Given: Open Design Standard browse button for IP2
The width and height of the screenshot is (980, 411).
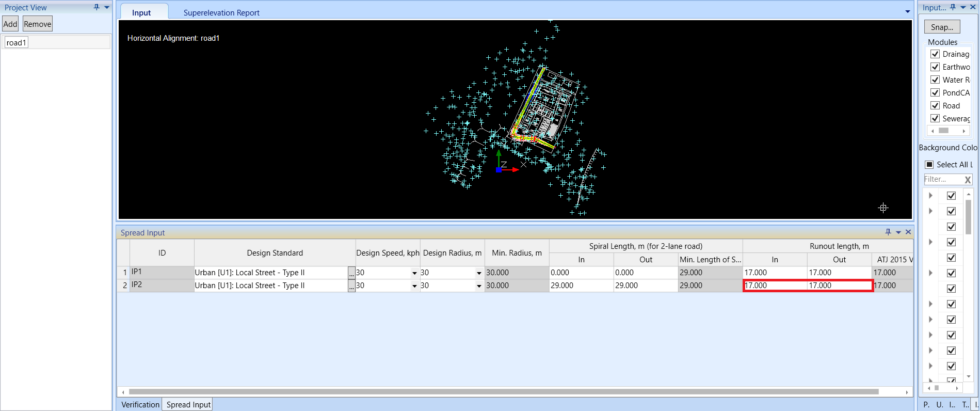Looking at the screenshot, I should point(350,285).
